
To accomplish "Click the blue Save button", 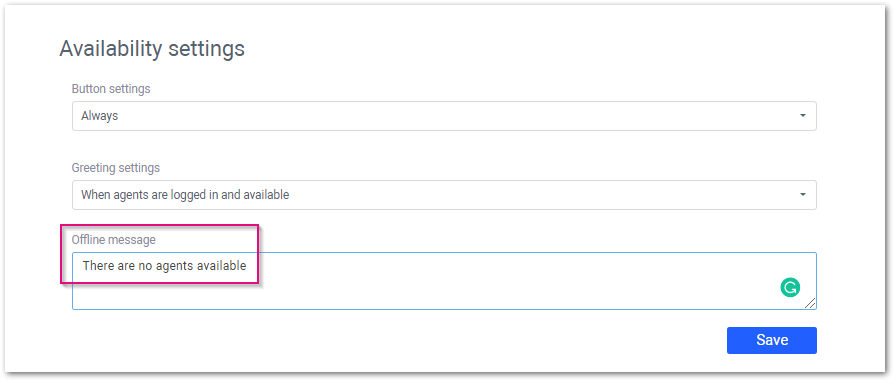I will (x=771, y=341).
